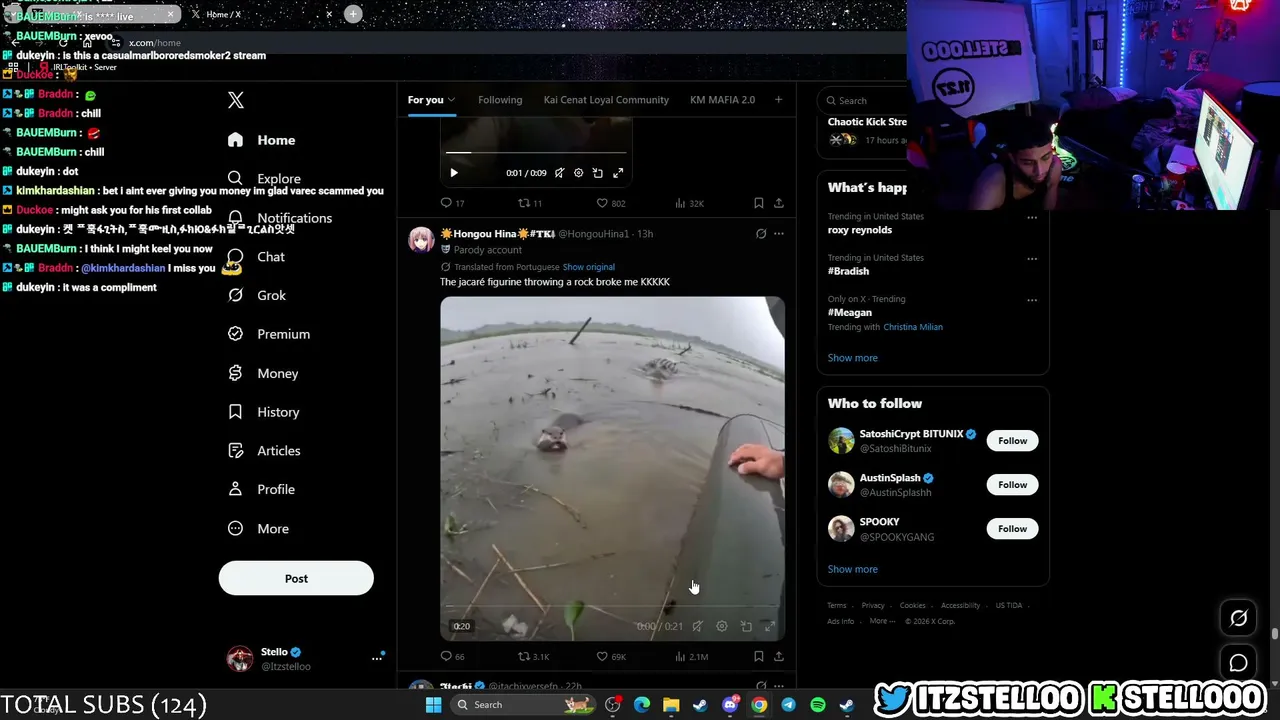Expand the 0:09 video to fullscreen
Screen dimensions: 1280x720
coord(618,173)
